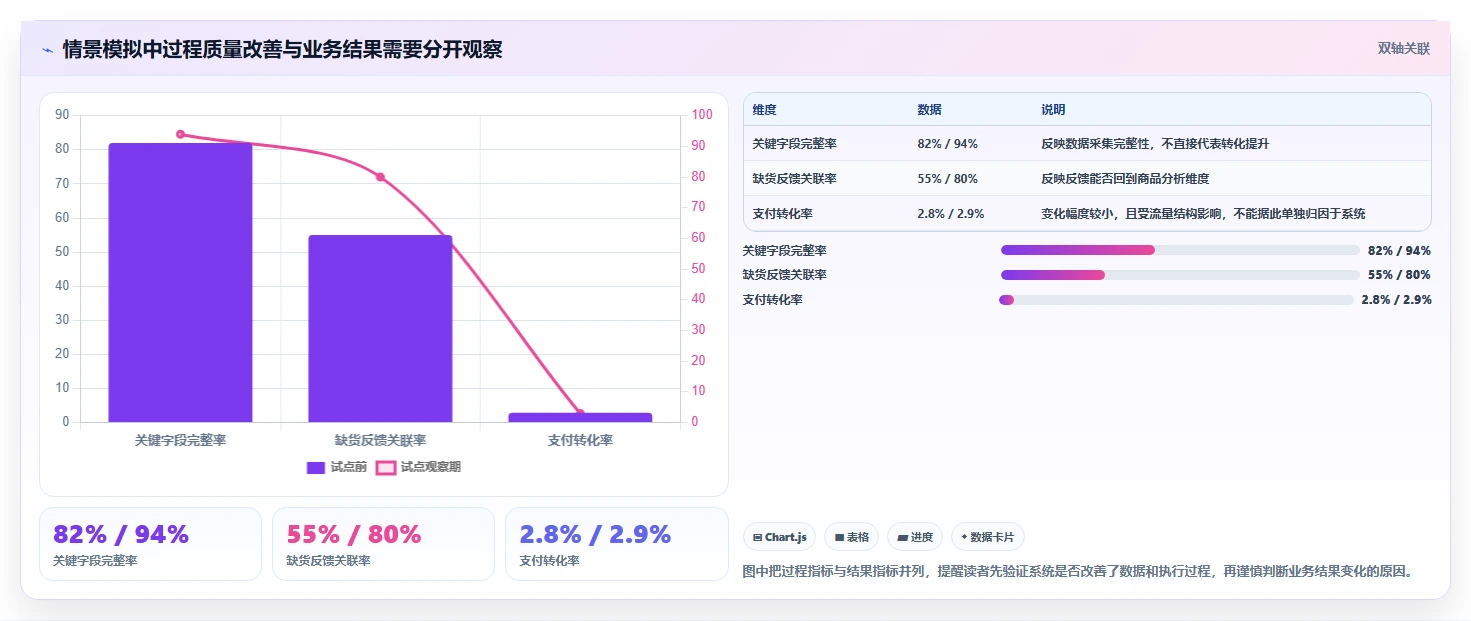Image resolution: width=1471 pixels, height=621 pixels.
Task: Click the chart x-axis label 支付转化率
Action: click(580, 440)
